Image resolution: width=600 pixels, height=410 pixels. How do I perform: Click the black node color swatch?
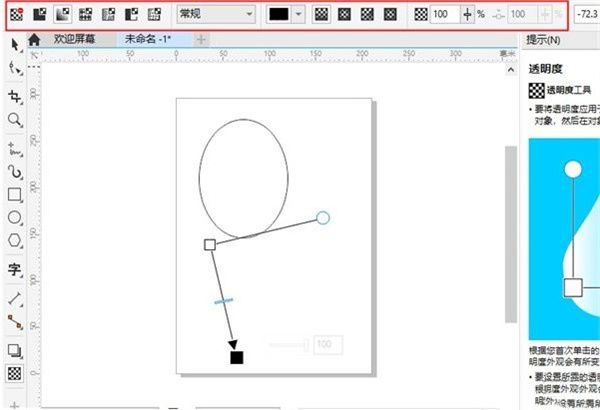click(279, 15)
